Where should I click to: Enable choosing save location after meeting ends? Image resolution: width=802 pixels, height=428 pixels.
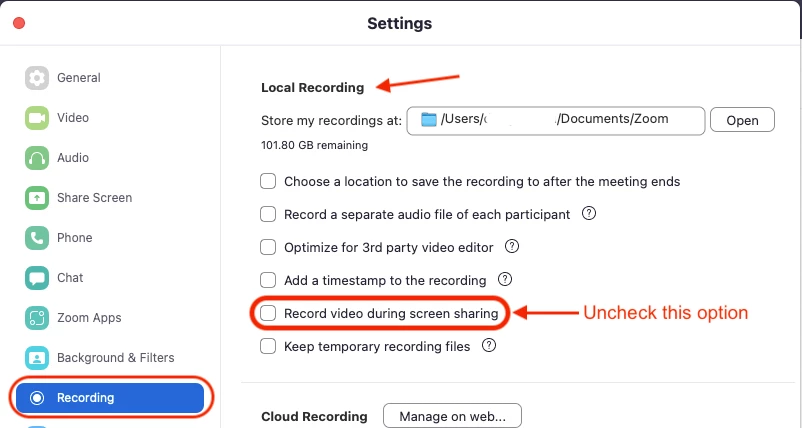(x=268, y=181)
